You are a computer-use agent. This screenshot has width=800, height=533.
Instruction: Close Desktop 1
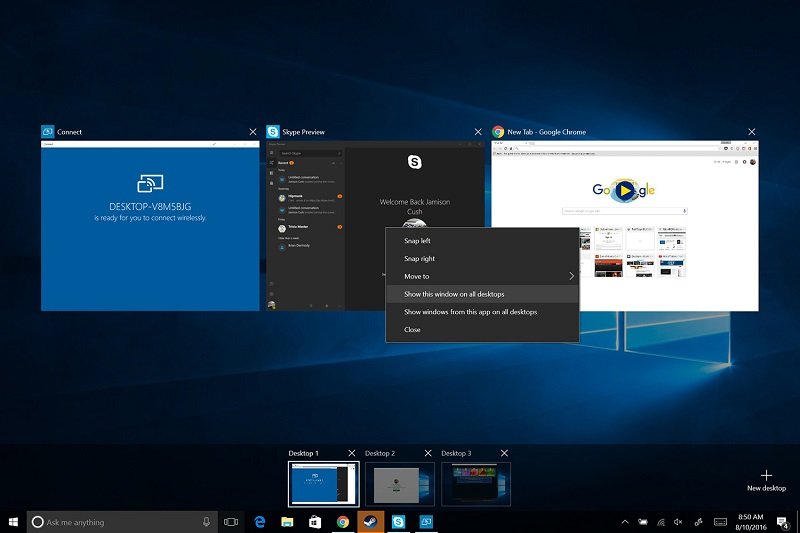tap(352, 453)
